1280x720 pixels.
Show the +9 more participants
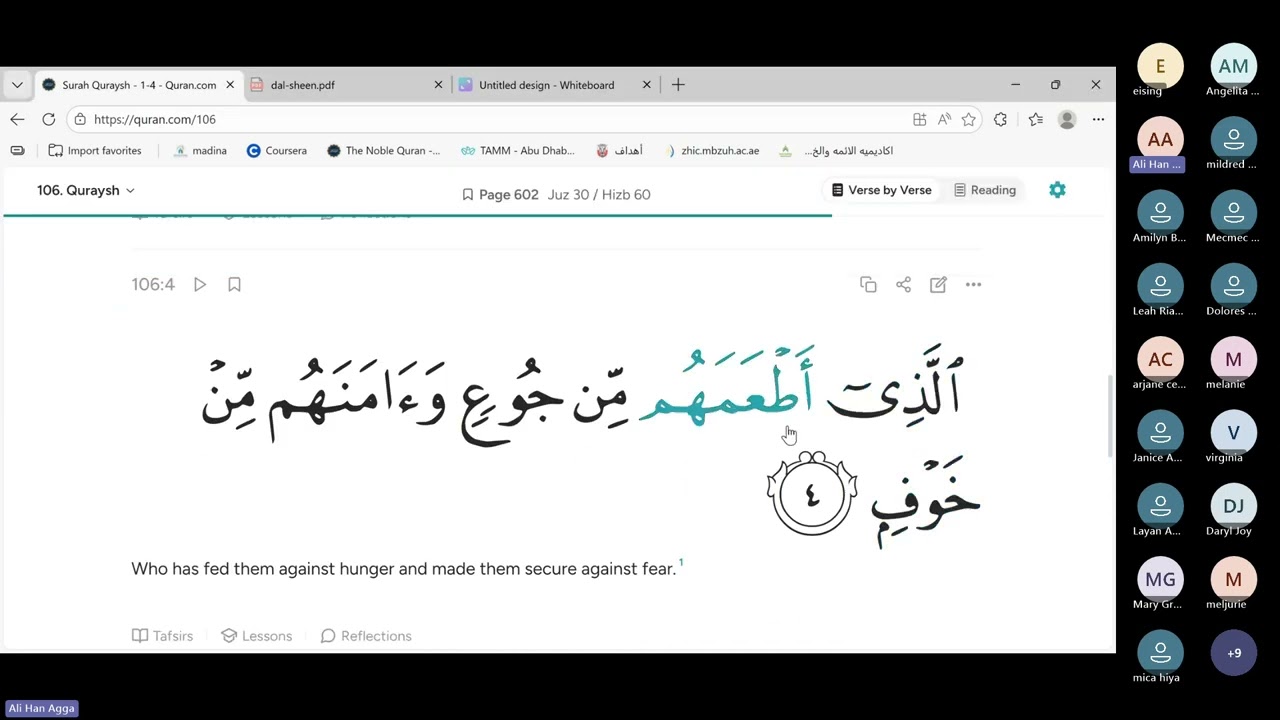[1233, 653]
